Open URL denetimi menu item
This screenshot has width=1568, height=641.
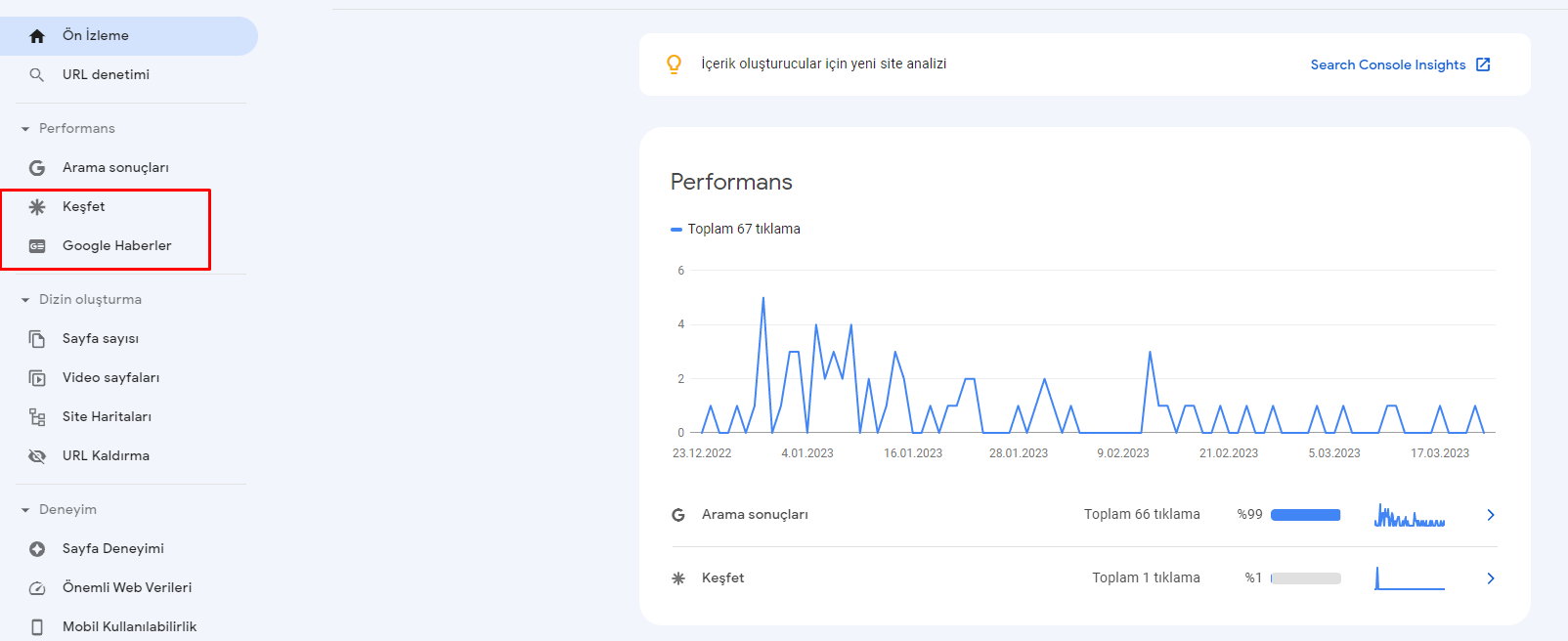pos(106,75)
